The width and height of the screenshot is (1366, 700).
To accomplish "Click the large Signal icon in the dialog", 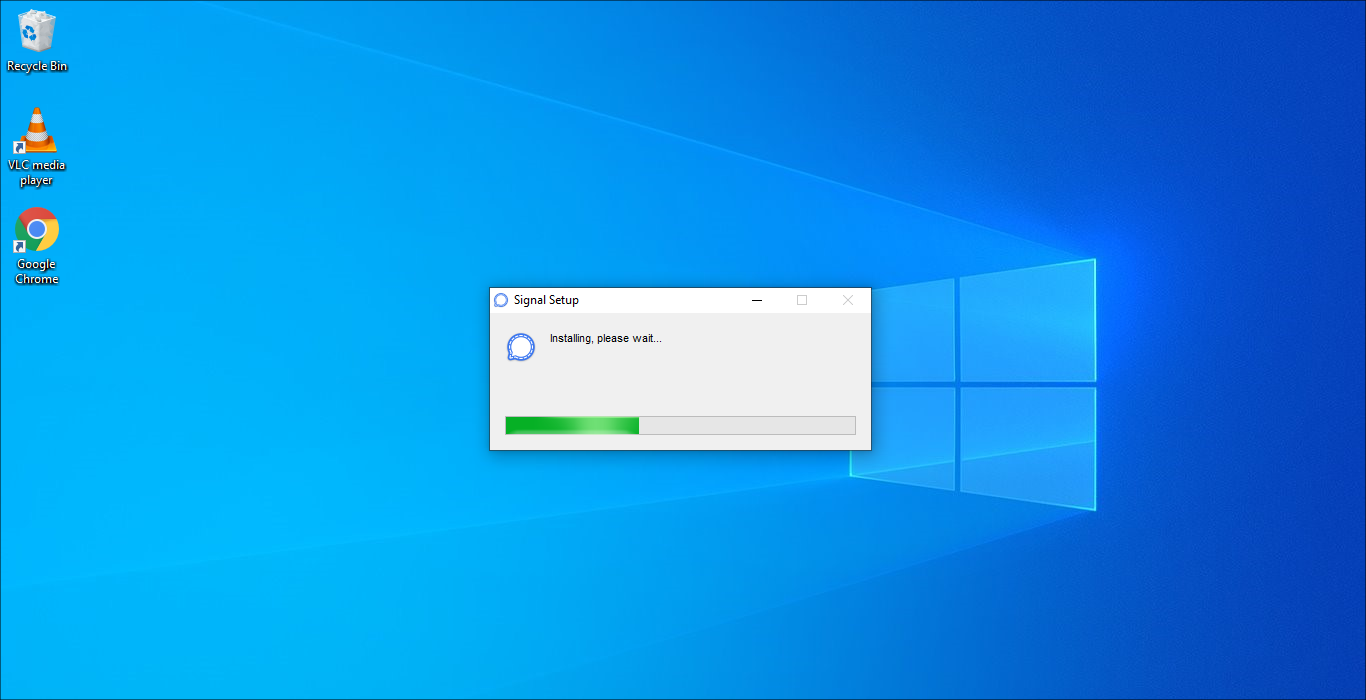I will pos(520,346).
